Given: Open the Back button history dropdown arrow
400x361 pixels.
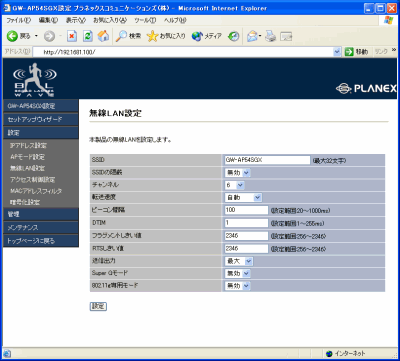Looking at the screenshot, I should [36, 36].
